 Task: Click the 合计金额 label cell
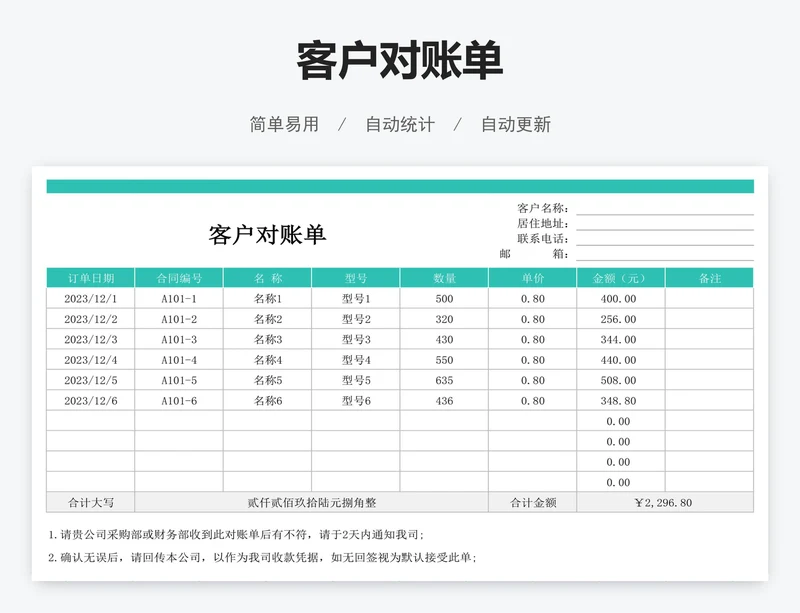pos(533,503)
